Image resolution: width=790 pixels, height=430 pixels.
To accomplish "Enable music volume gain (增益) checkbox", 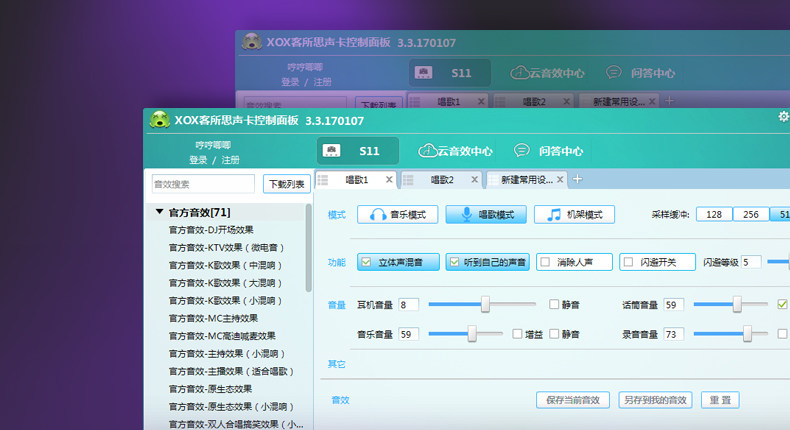I will [517, 334].
